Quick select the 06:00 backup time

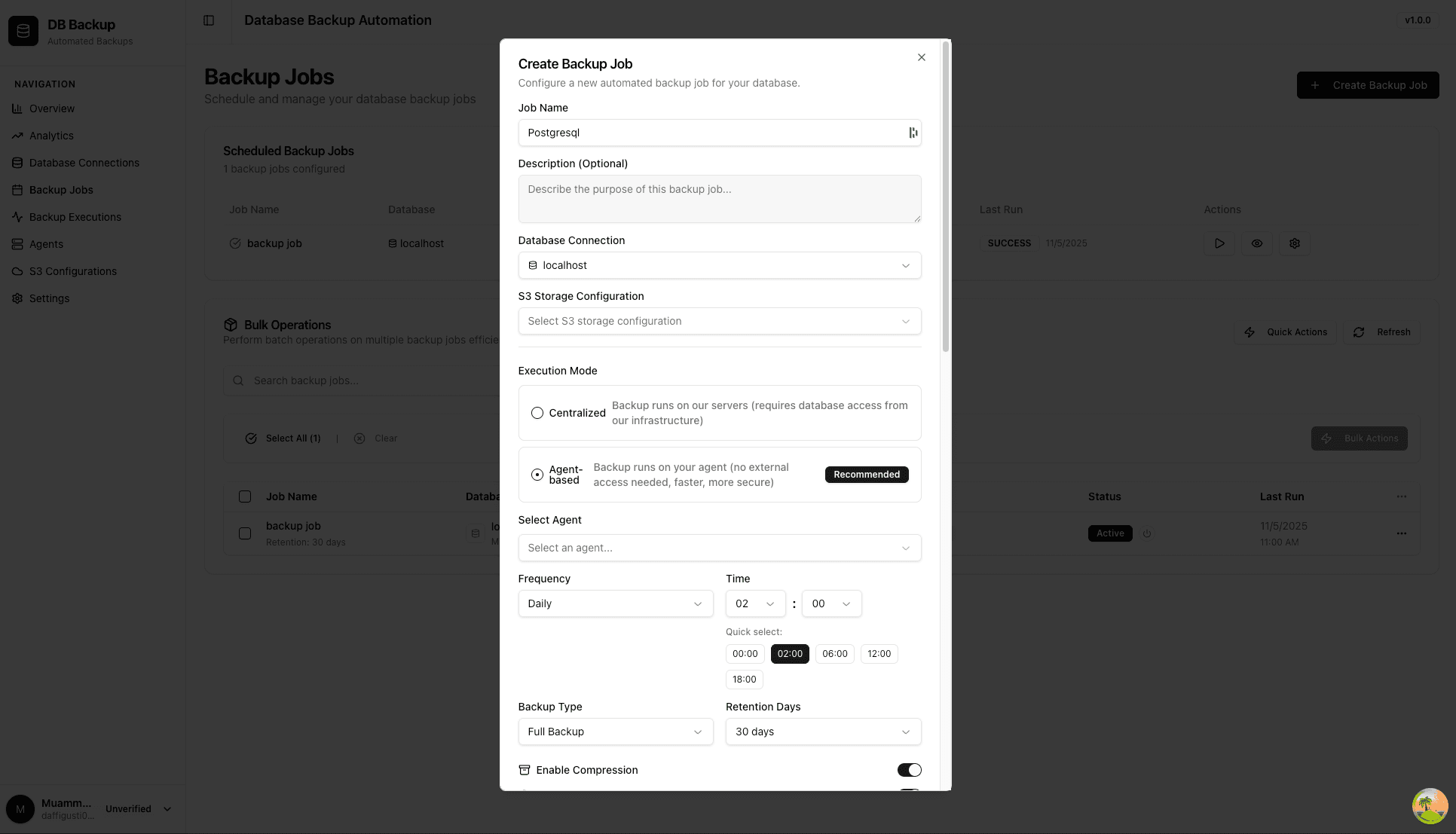point(834,653)
